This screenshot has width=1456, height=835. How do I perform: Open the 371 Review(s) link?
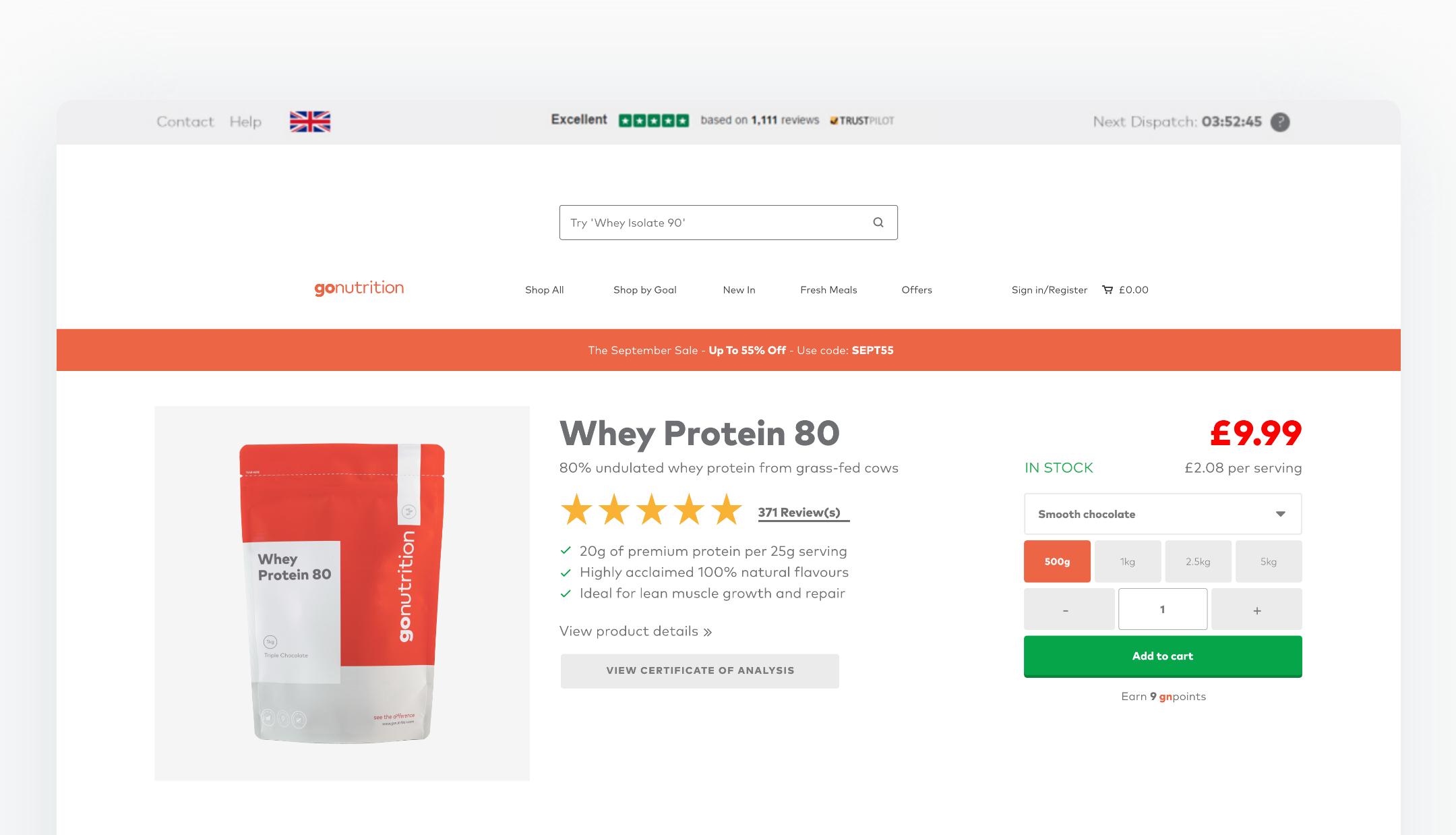pos(799,513)
